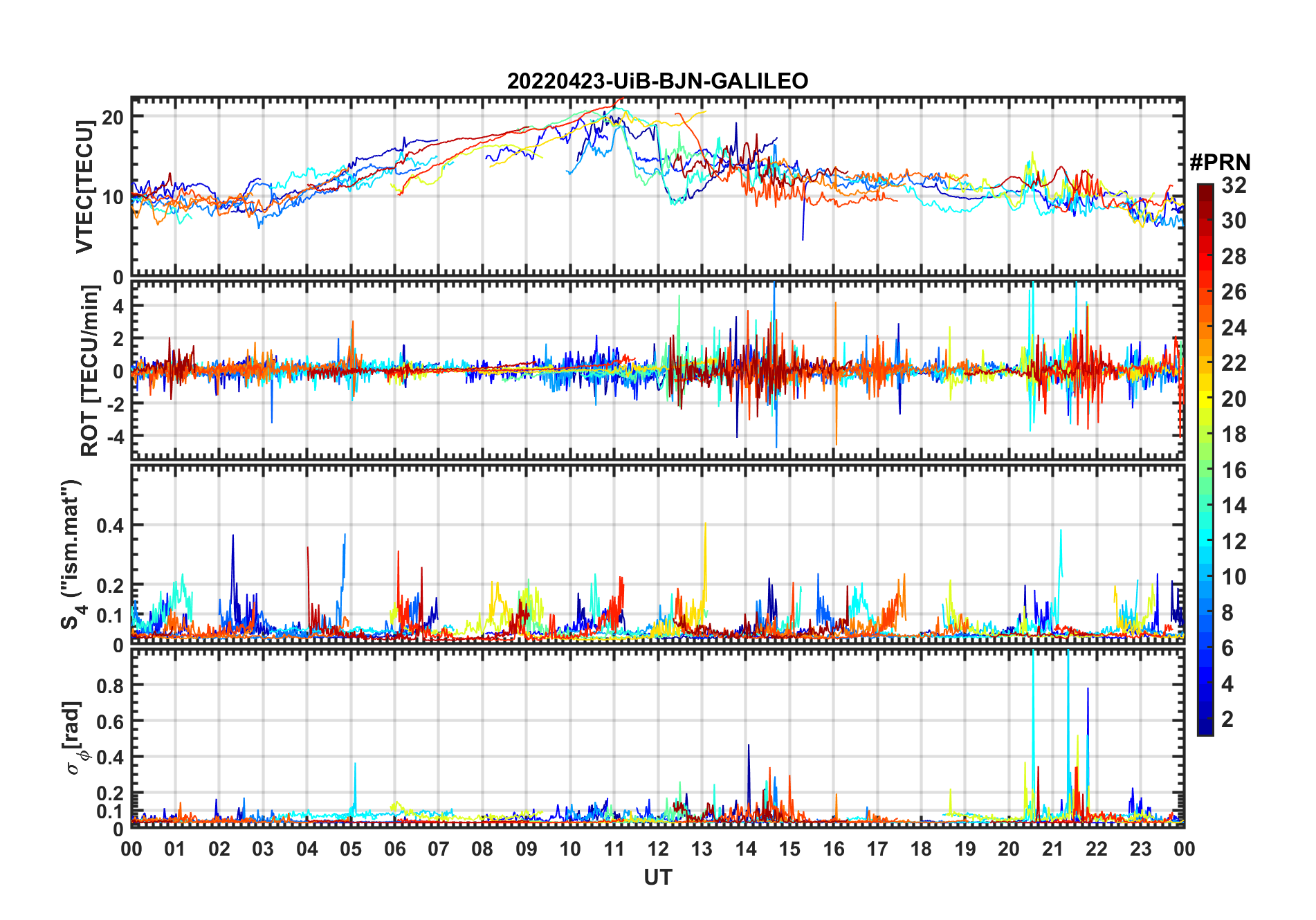Screen dimensions: 1316x920
Task: Select the VTEC[TECU] y-axis label
Action: [x=84, y=187]
